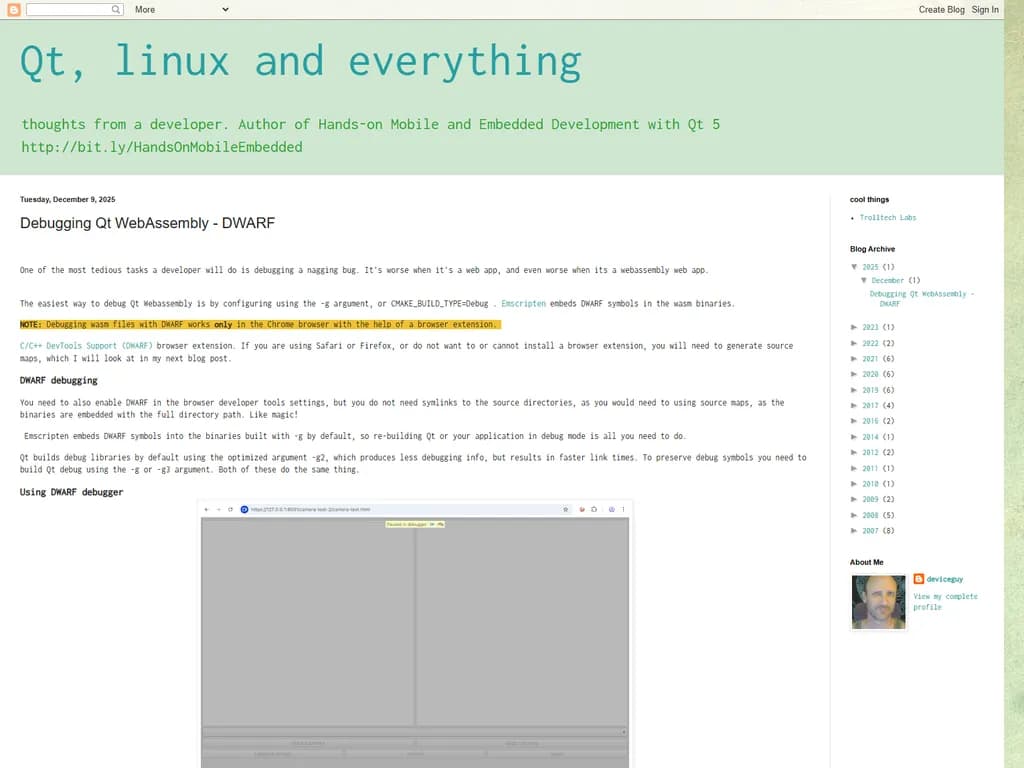The width and height of the screenshot is (1024, 768).
Task: Click the search magnifier icon in the navbar
Action: click(x=115, y=9)
